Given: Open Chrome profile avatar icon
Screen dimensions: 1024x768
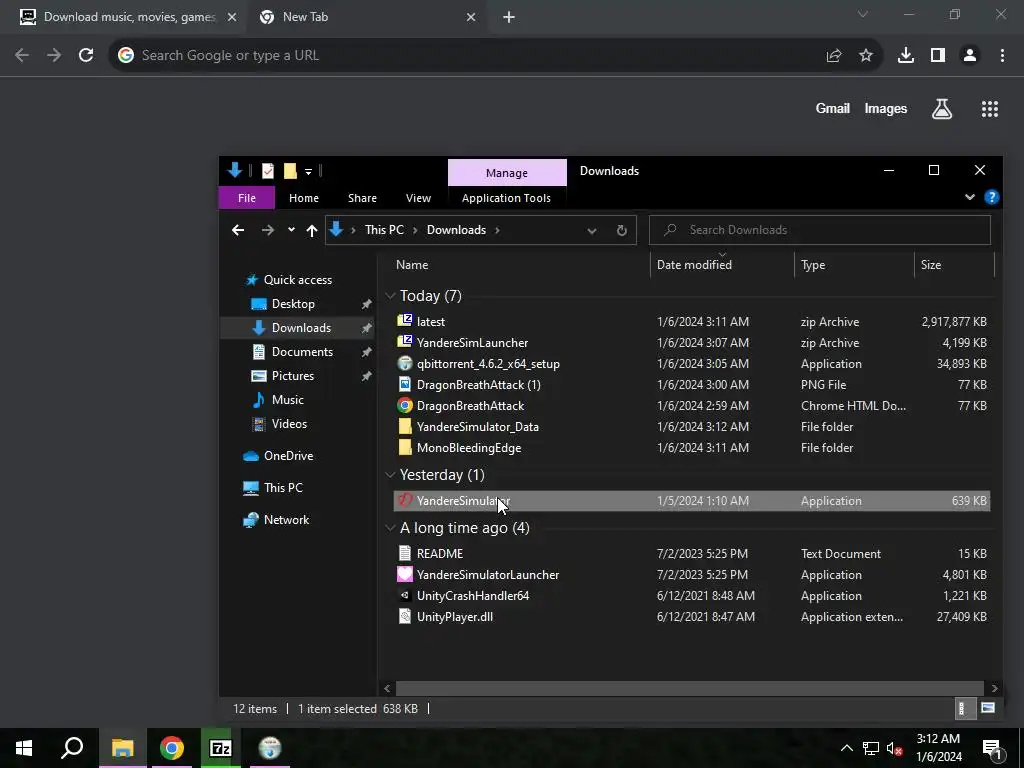Looking at the screenshot, I should 970,56.
